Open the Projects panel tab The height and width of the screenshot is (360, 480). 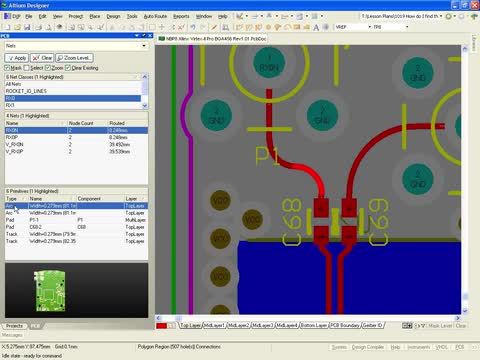click(15, 326)
